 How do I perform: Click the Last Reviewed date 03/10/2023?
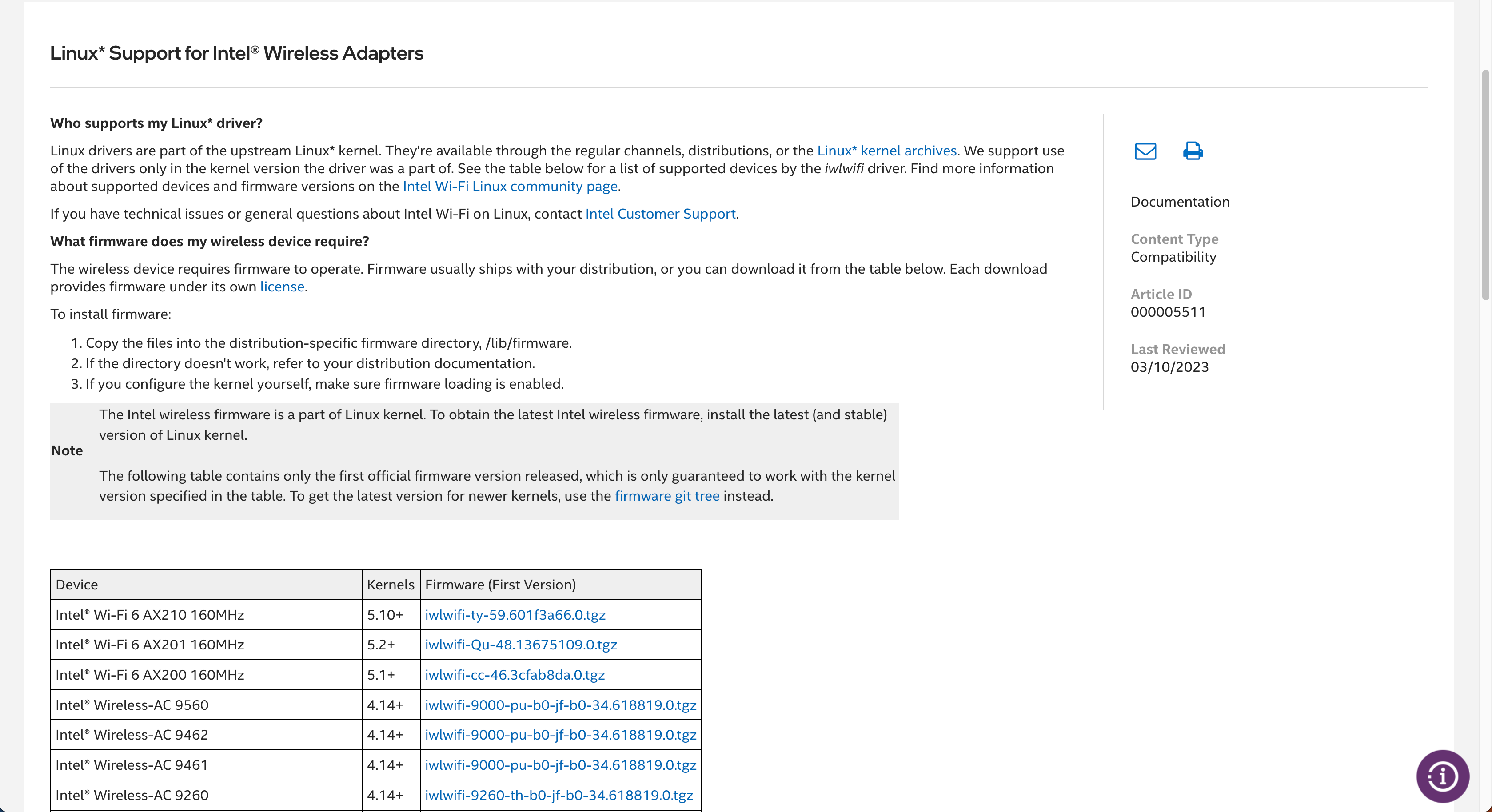click(x=1169, y=366)
